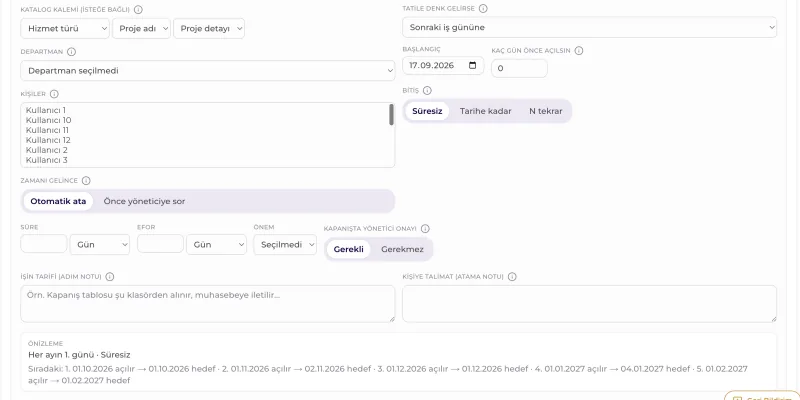Image resolution: width=800 pixels, height=400 pixels.
Task: Click 'Her ayın 1. günü · Süresiz' preview text
Action: tap(79, 355)
